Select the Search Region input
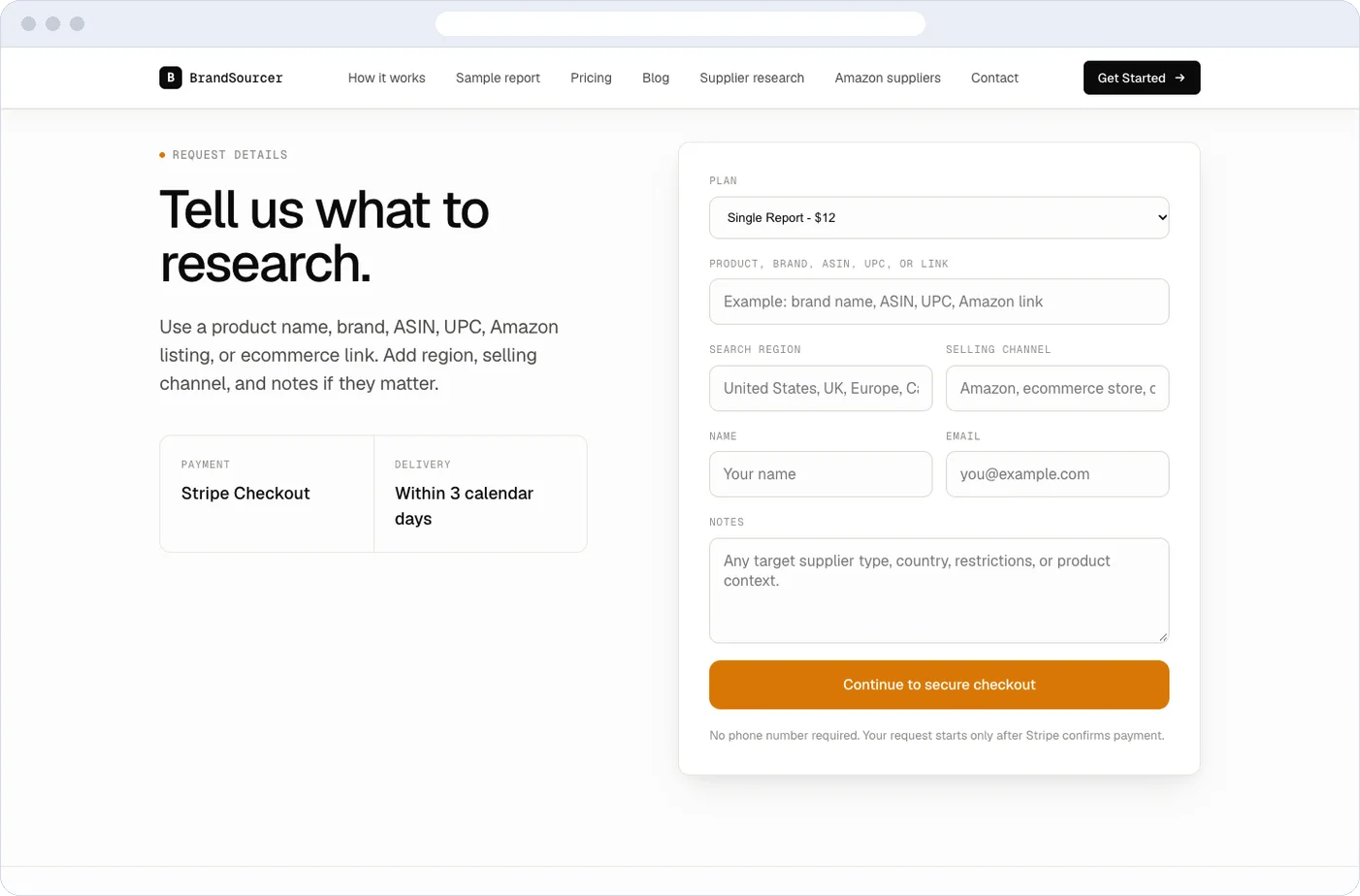Image resolution: width=1360 pixels, height=896 pixels. [x=821, y=388]
